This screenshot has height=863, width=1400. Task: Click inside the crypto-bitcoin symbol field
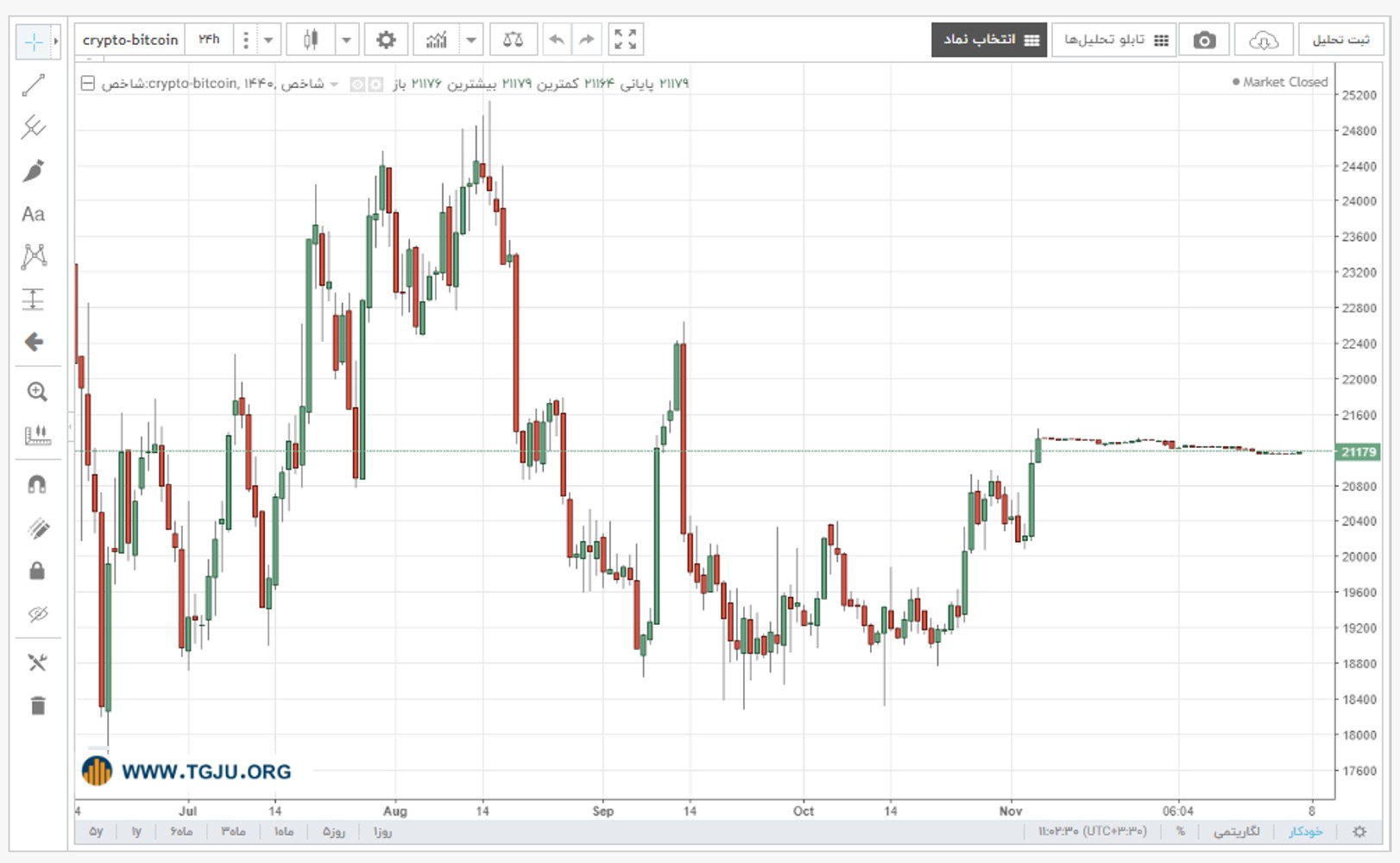coord(130,40)
